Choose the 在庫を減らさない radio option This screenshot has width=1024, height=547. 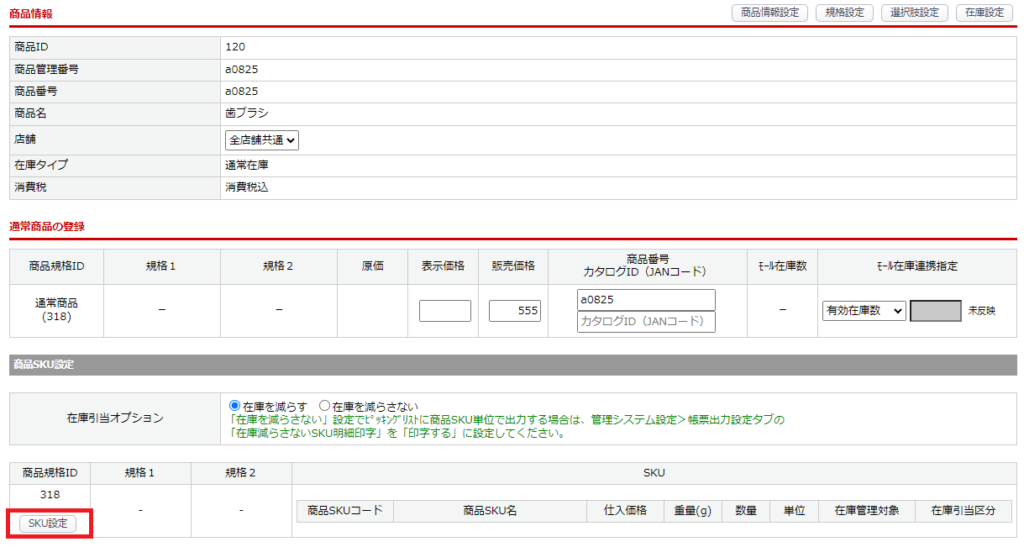point(324,406)
